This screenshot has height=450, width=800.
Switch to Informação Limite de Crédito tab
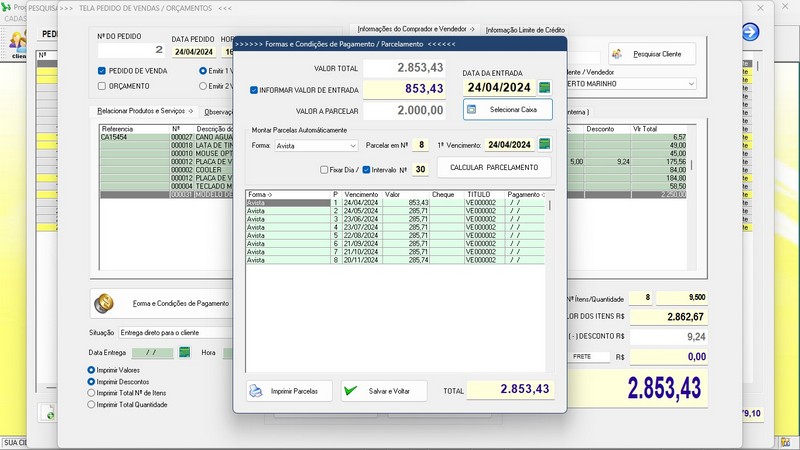coord(524,30)
